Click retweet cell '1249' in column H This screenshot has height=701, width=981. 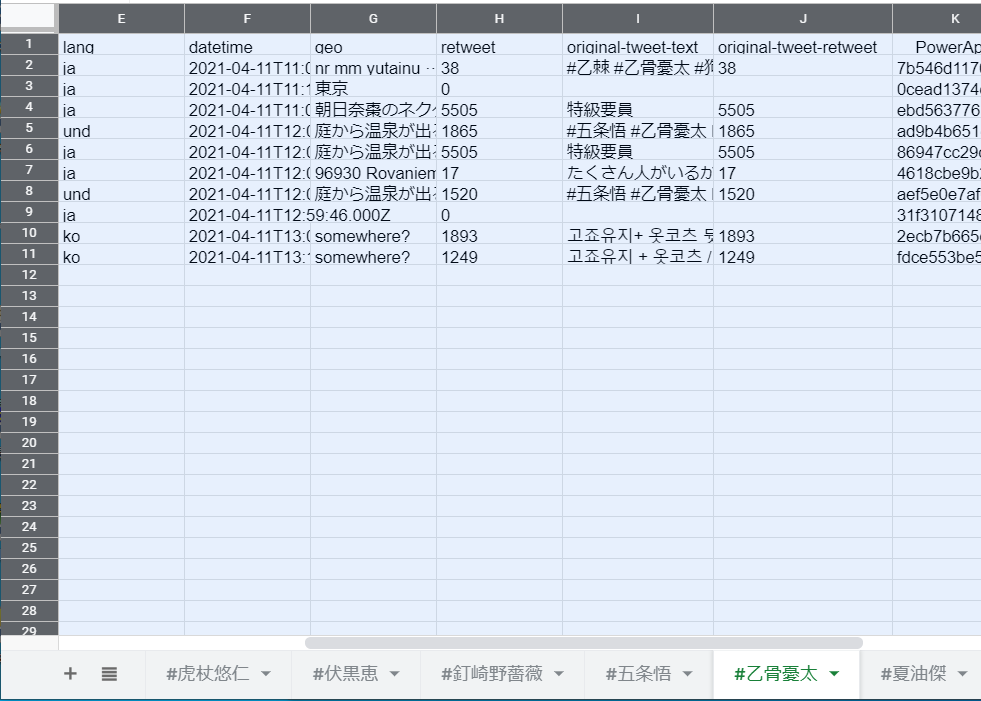pyautogui.click(x=499, y=255)
